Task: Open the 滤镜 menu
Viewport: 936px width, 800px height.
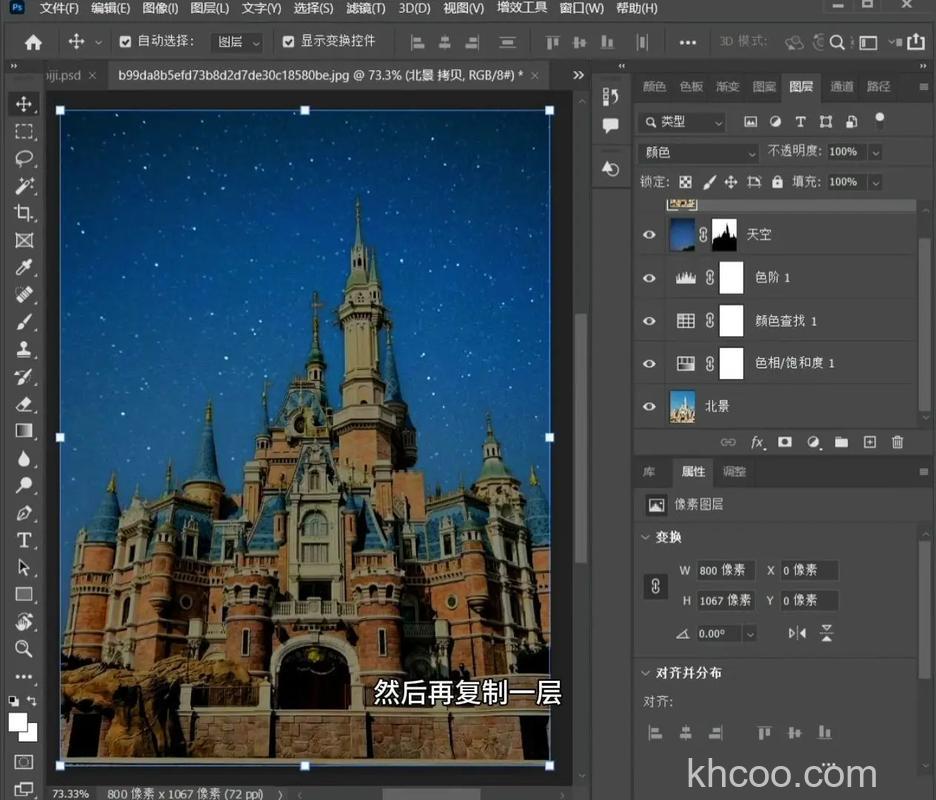Action: [x=365, y=8]
